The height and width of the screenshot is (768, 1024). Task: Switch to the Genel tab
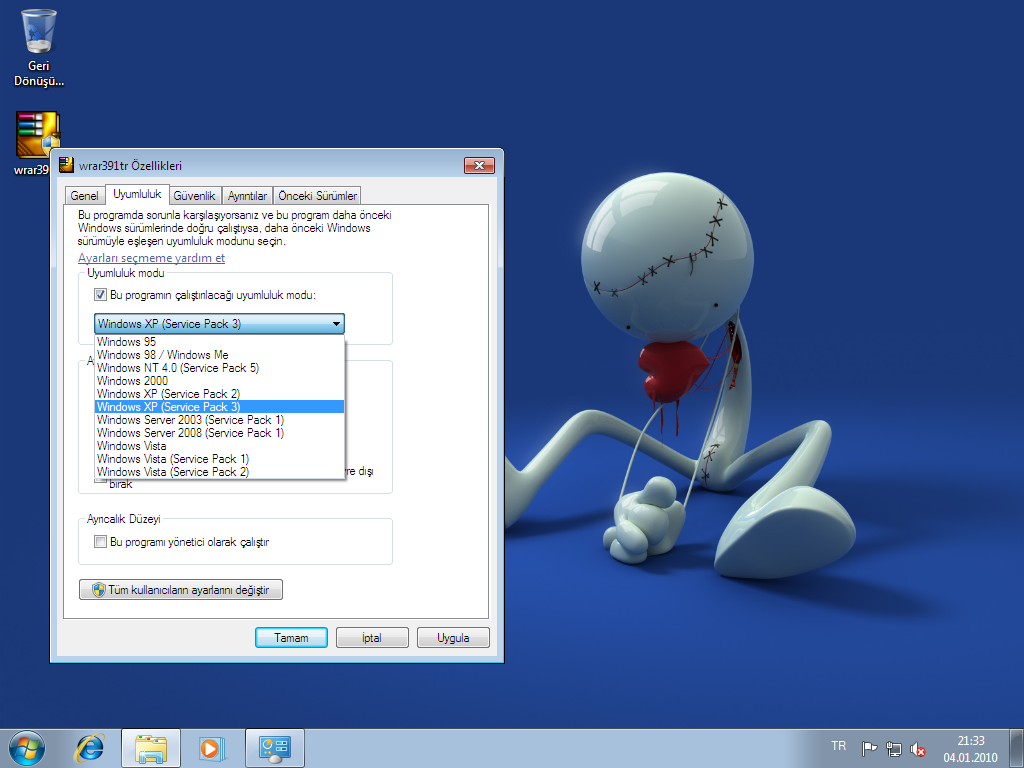click(84, 196)
